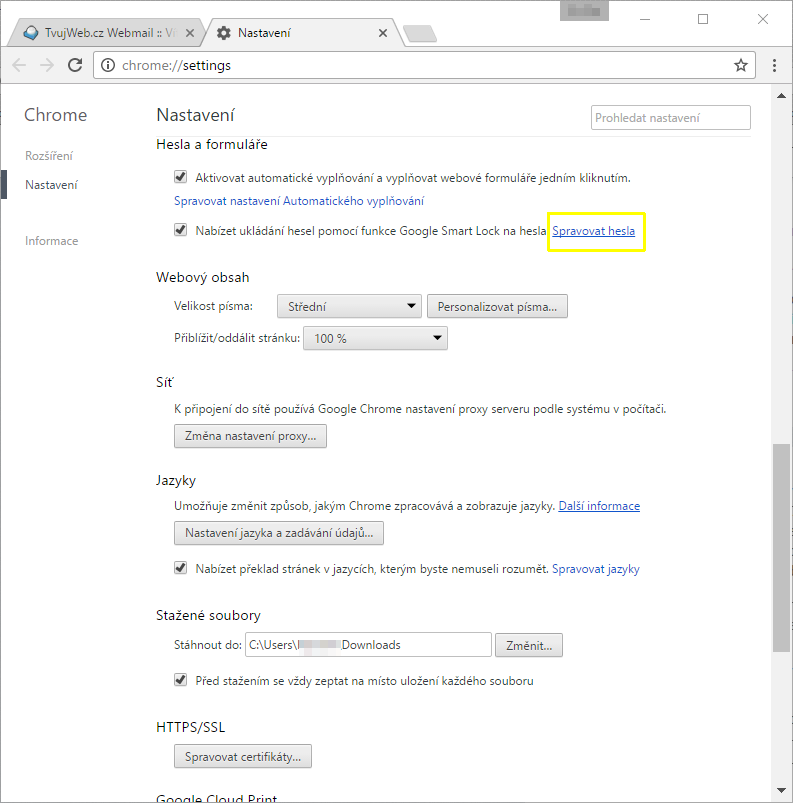Open Rozšíření in the left sidebar
The image size is (793, 803).
49,156
